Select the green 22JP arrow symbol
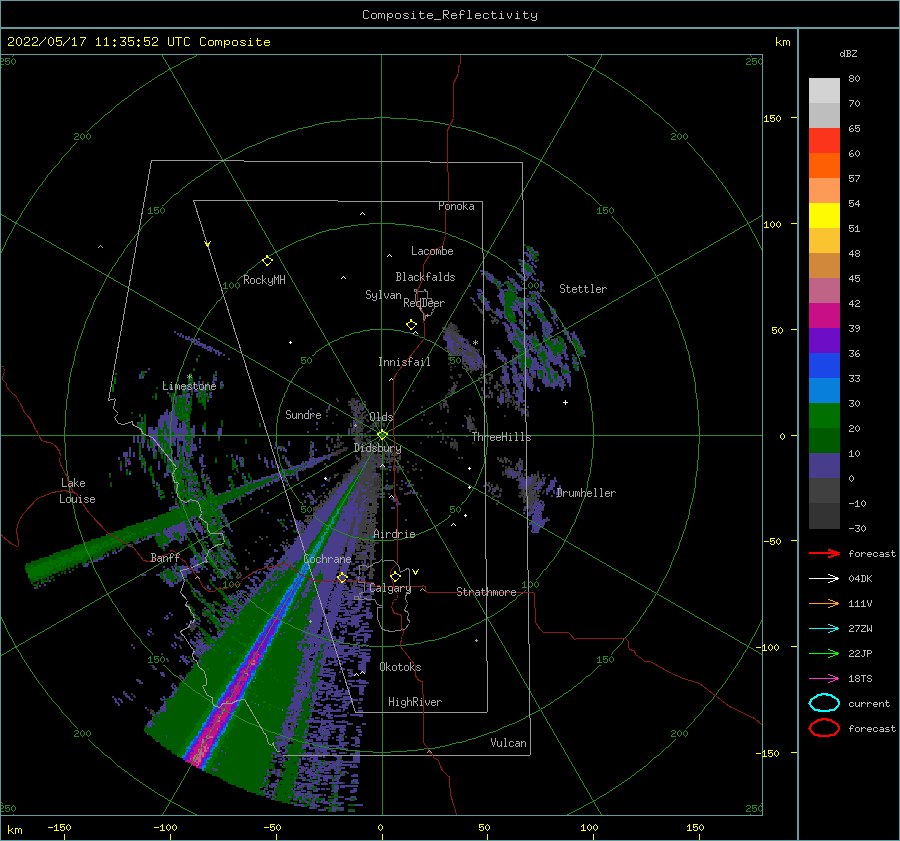 824,653
